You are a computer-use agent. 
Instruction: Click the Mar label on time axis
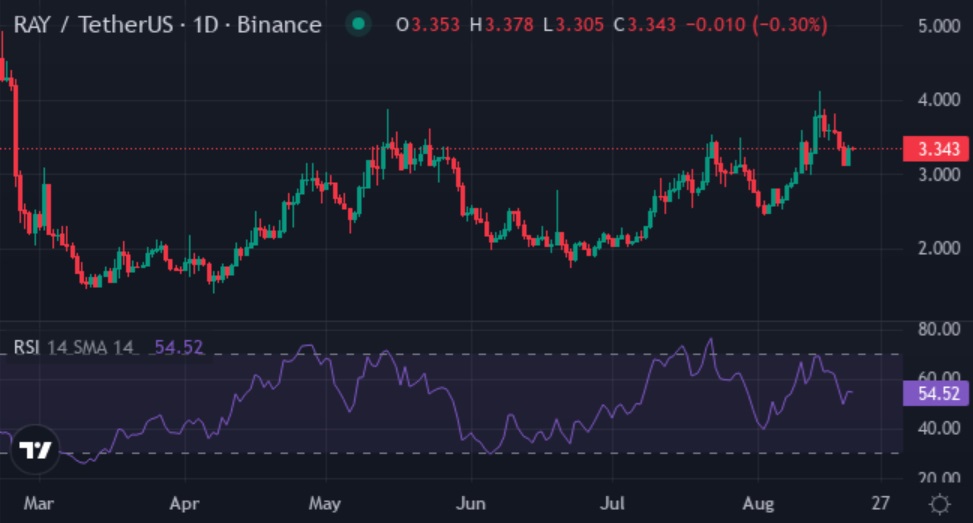(x=39, y=503)
